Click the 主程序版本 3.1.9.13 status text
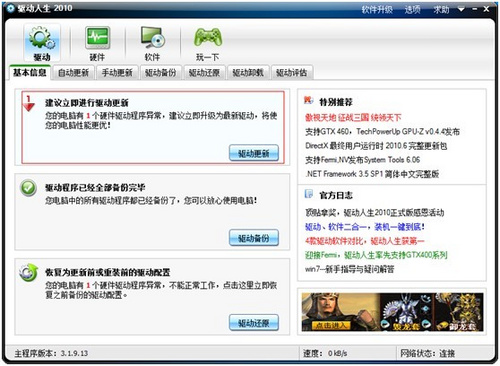 click(x=51, y=353)
